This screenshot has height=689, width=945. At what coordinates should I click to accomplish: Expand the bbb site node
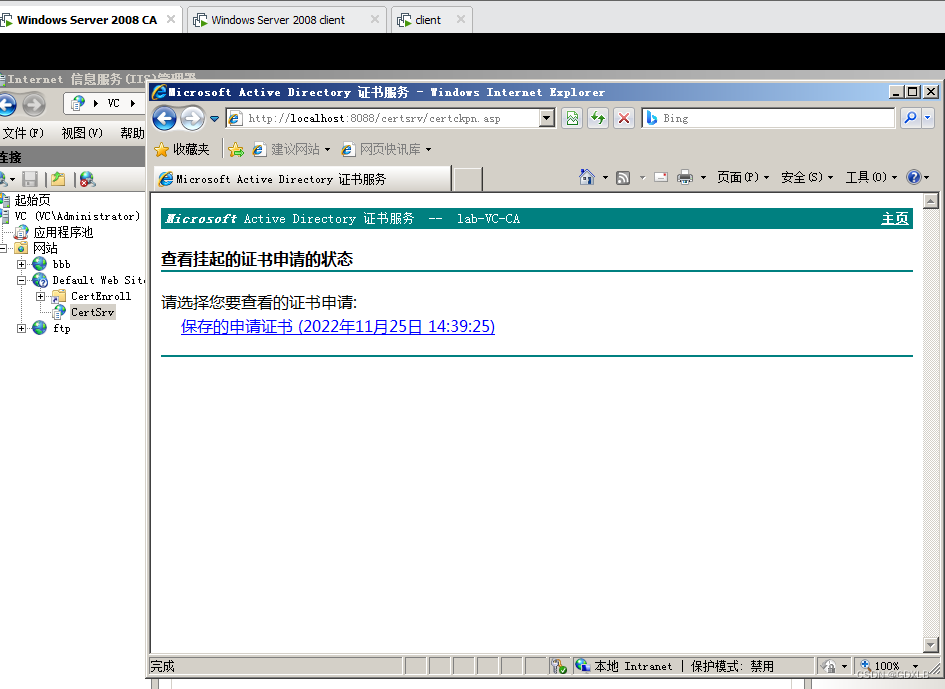21,264
